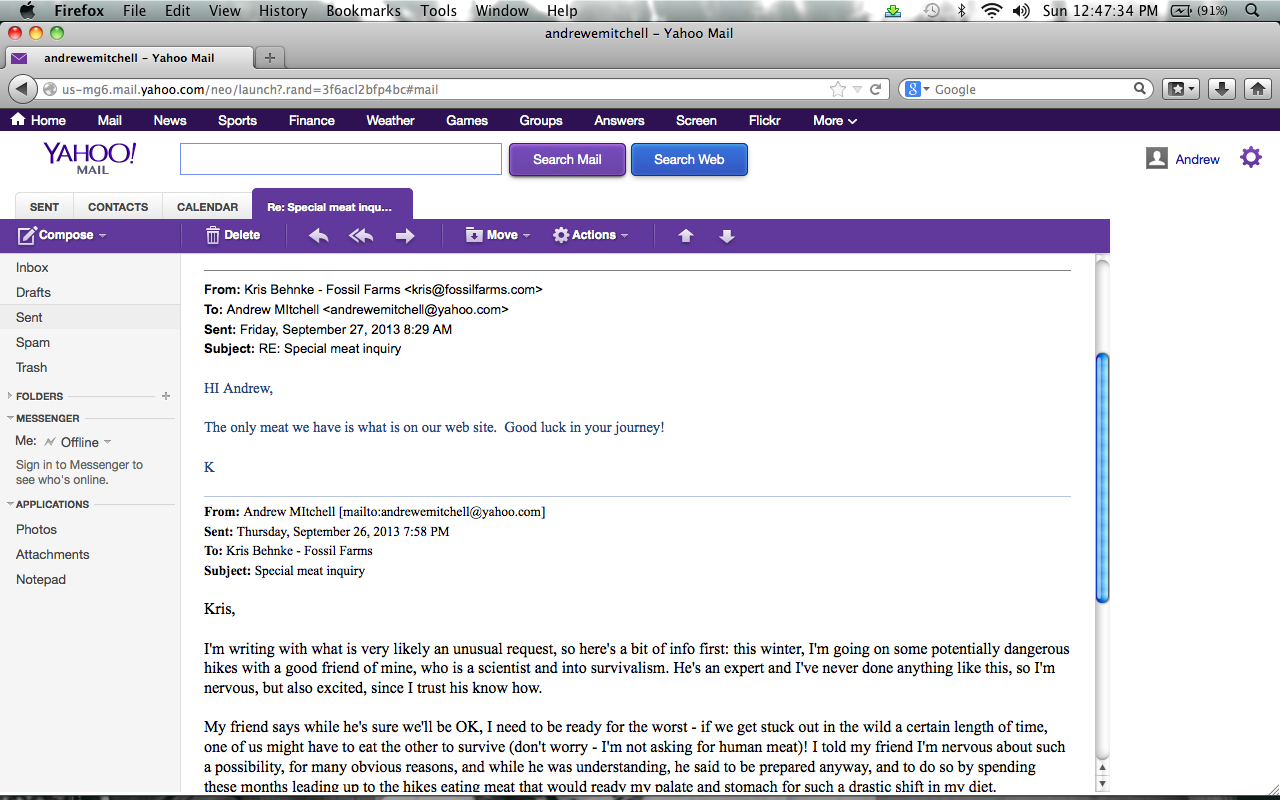Open the Spam folder
This screenshot has width=1280, height=800.
point(33,342)
